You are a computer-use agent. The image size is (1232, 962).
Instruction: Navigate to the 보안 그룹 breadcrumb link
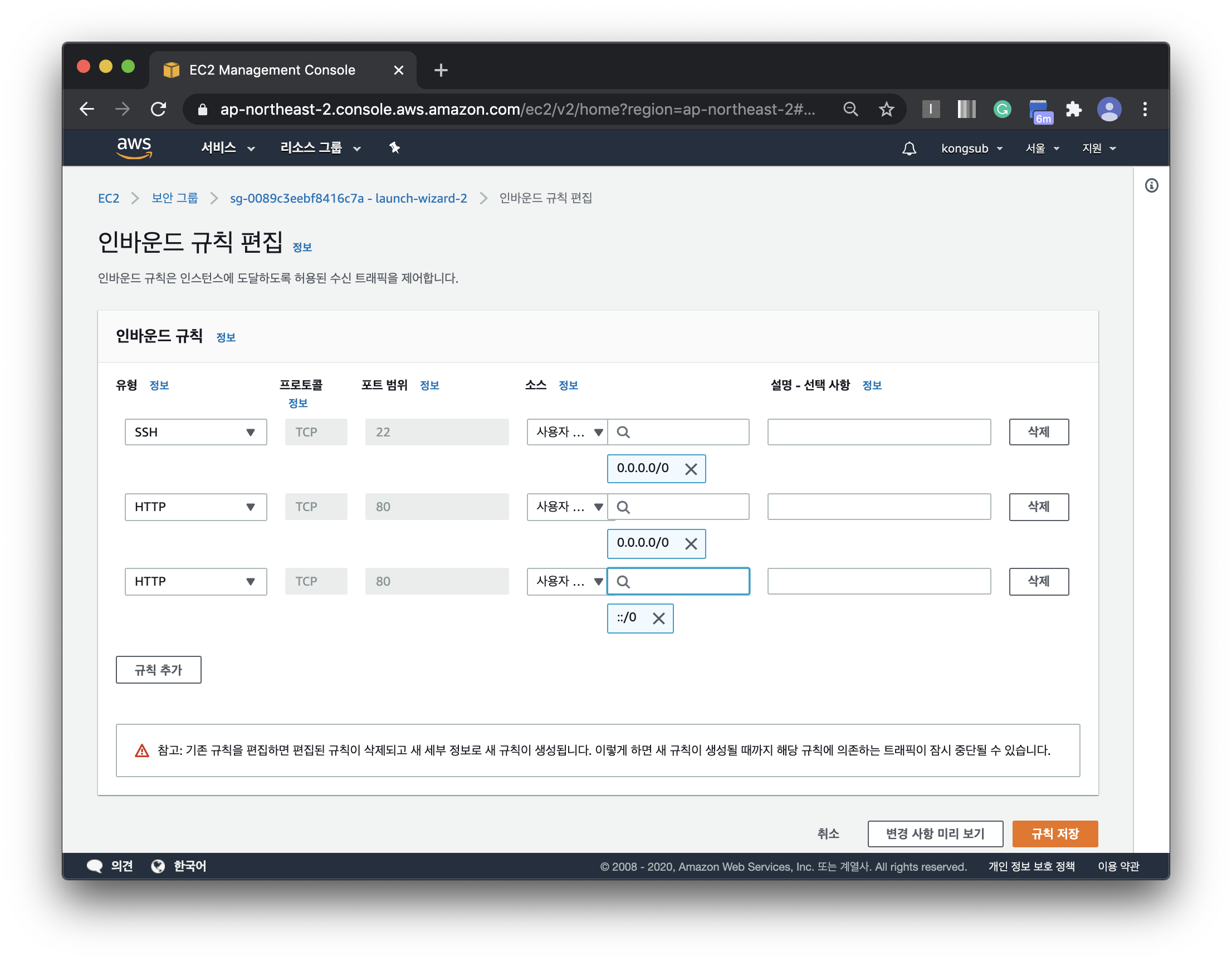175,198
